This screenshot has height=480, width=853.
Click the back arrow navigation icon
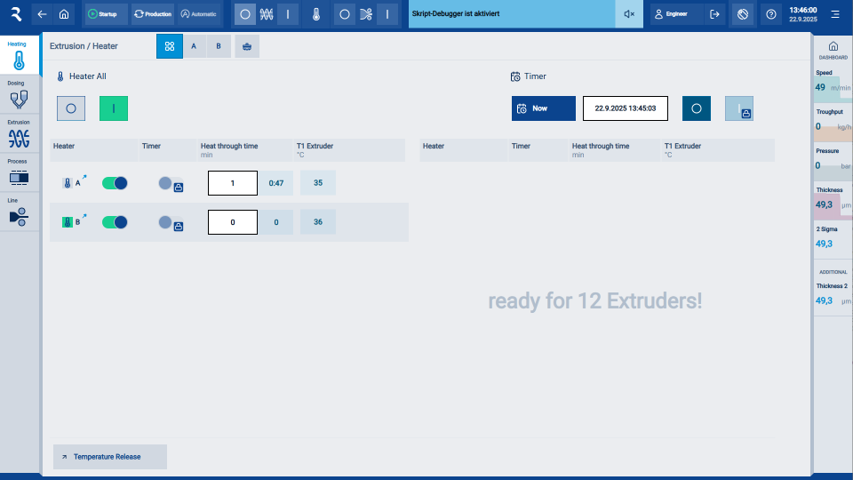click(x=41, y=15)
